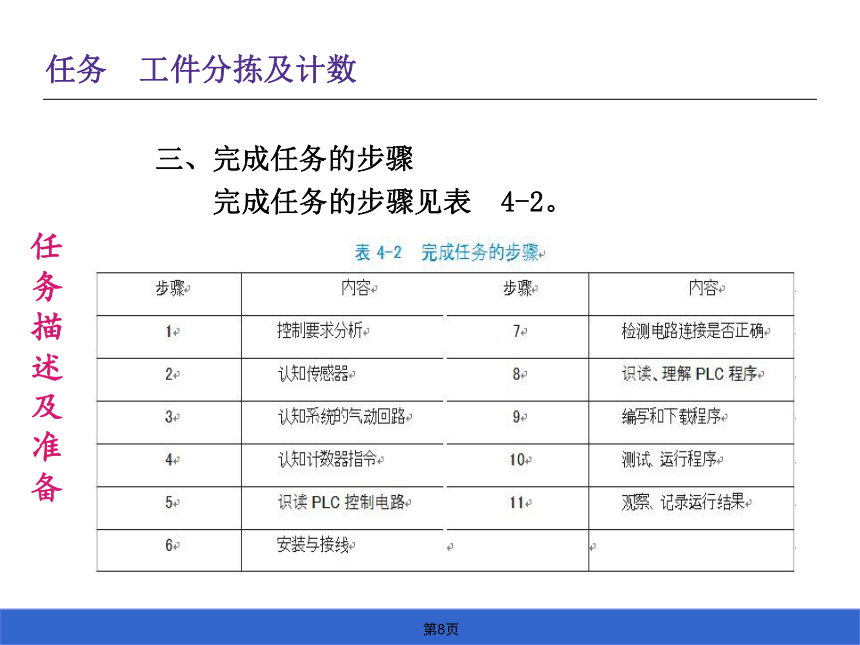Select cell 编写和下载程序

tap(691, 422)
